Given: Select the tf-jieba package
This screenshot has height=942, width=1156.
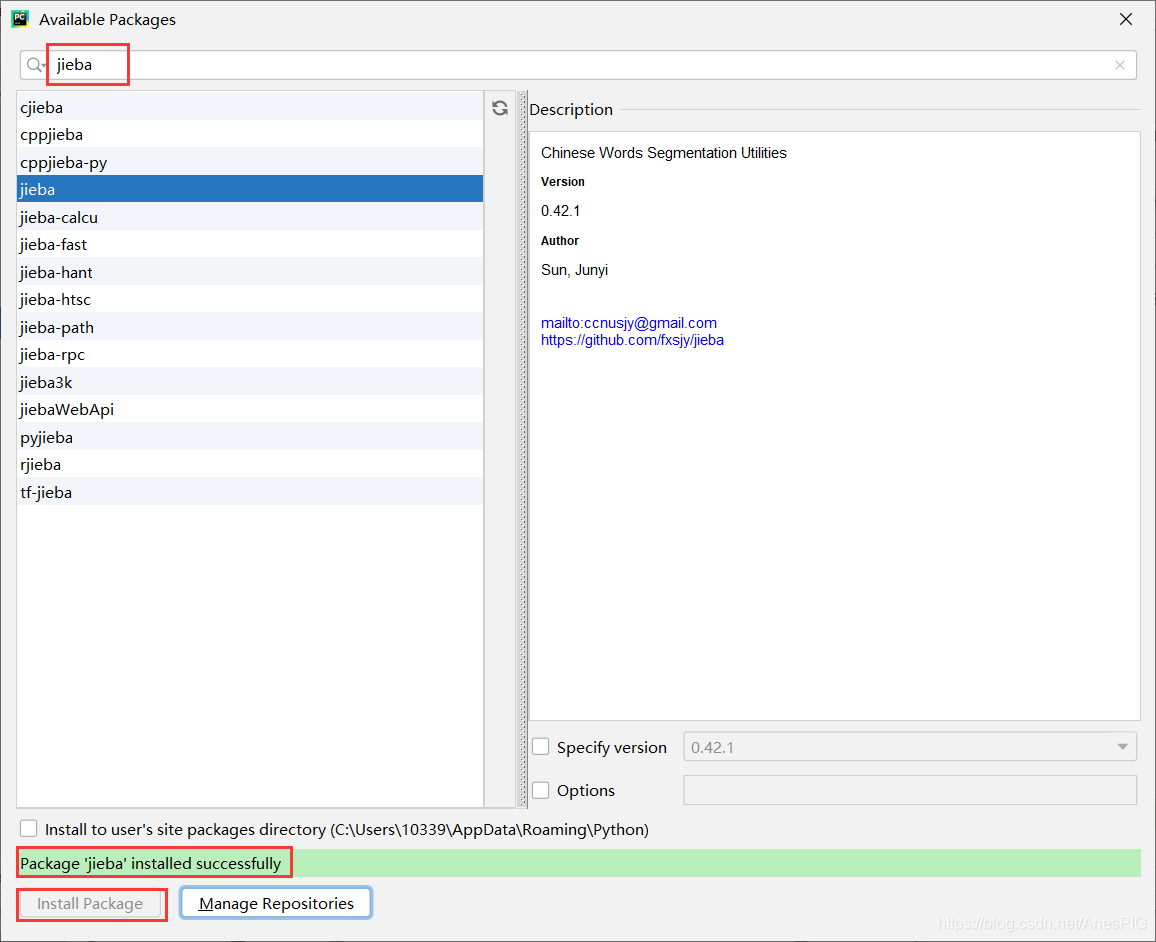Looking at the screenshot, I should point(250,492).
